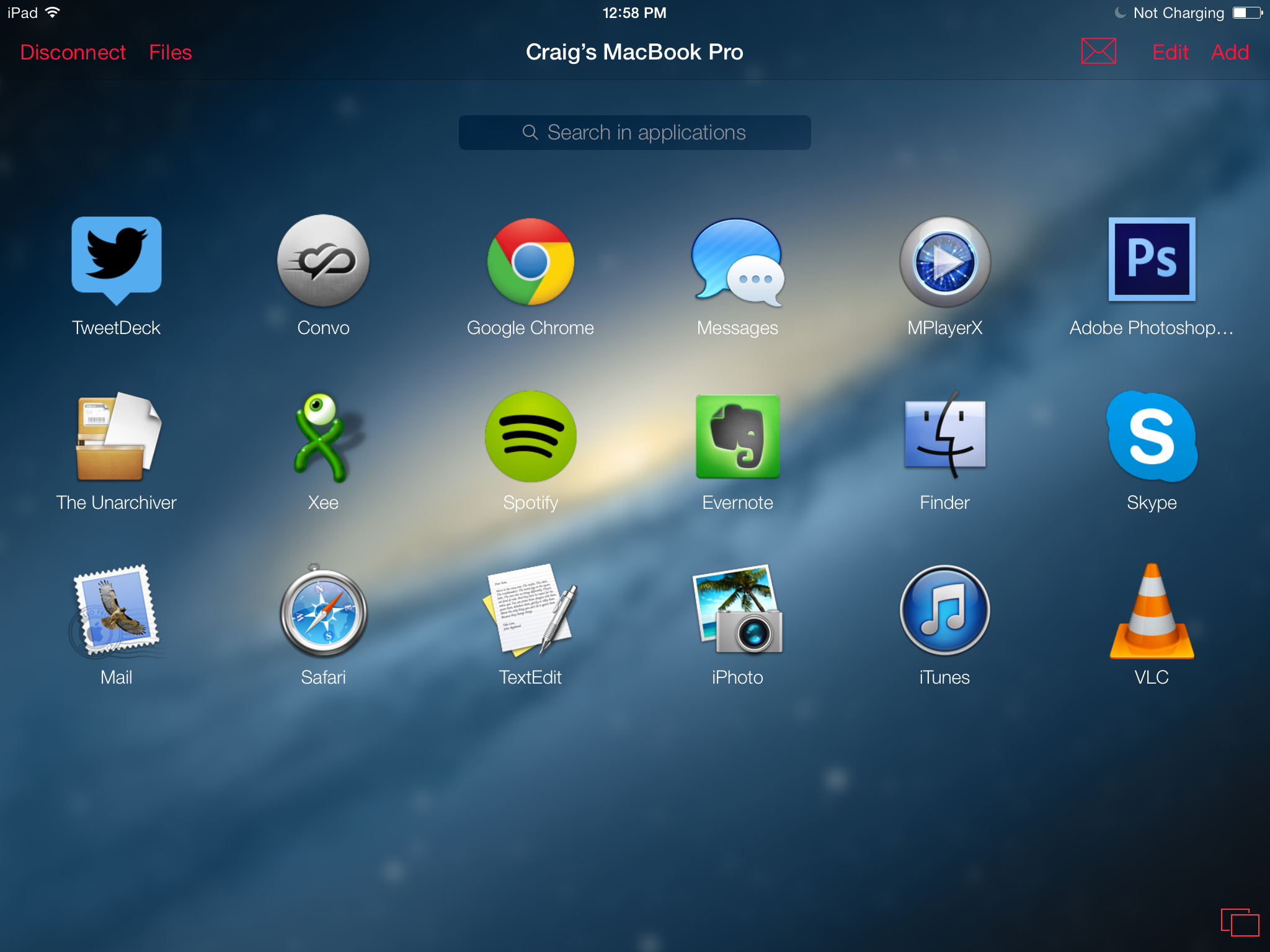
Task: Launch the Safari compass icon
Action: point(323,611)
